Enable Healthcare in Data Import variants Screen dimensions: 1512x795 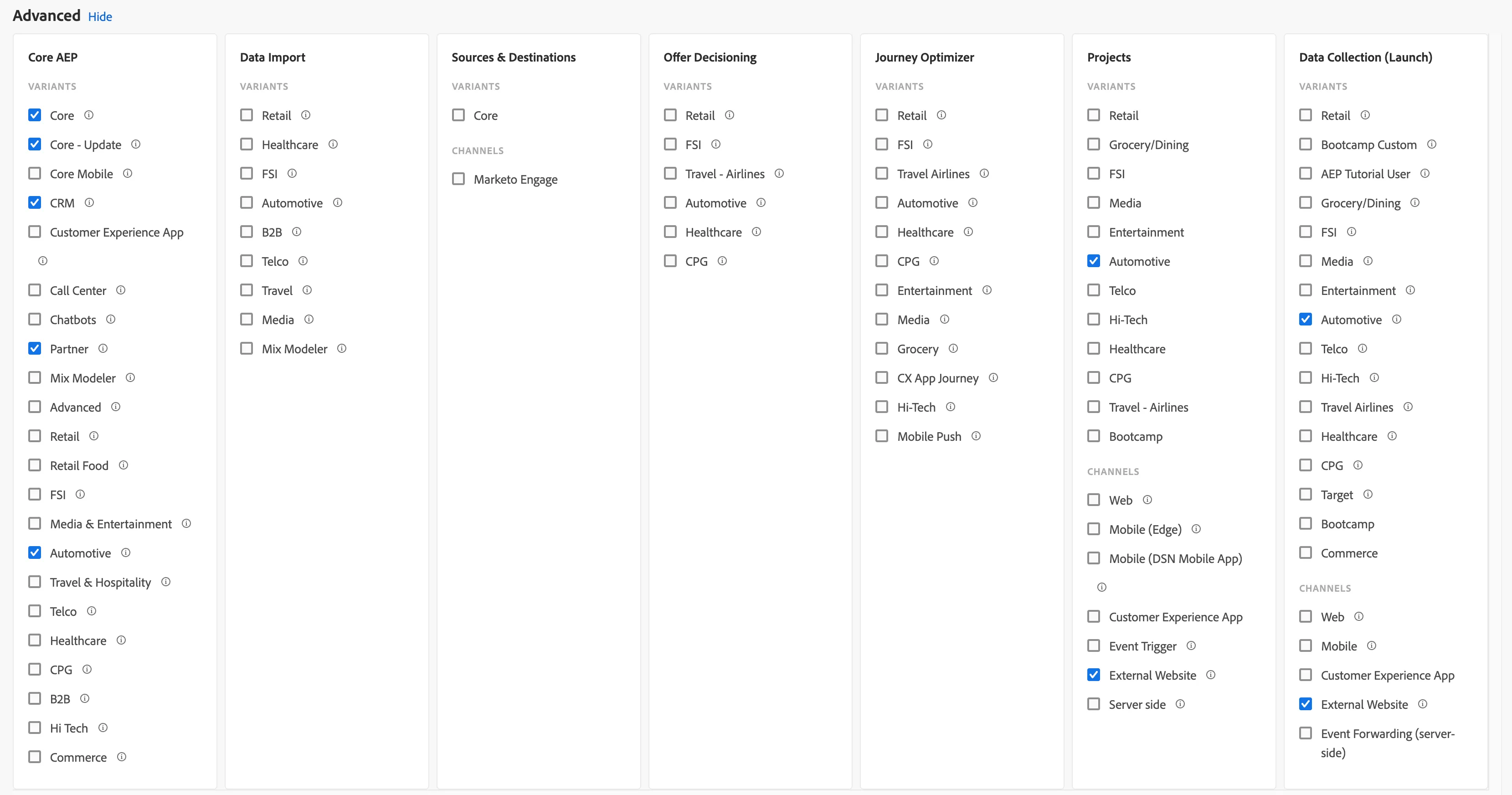(x=247, y=144)
